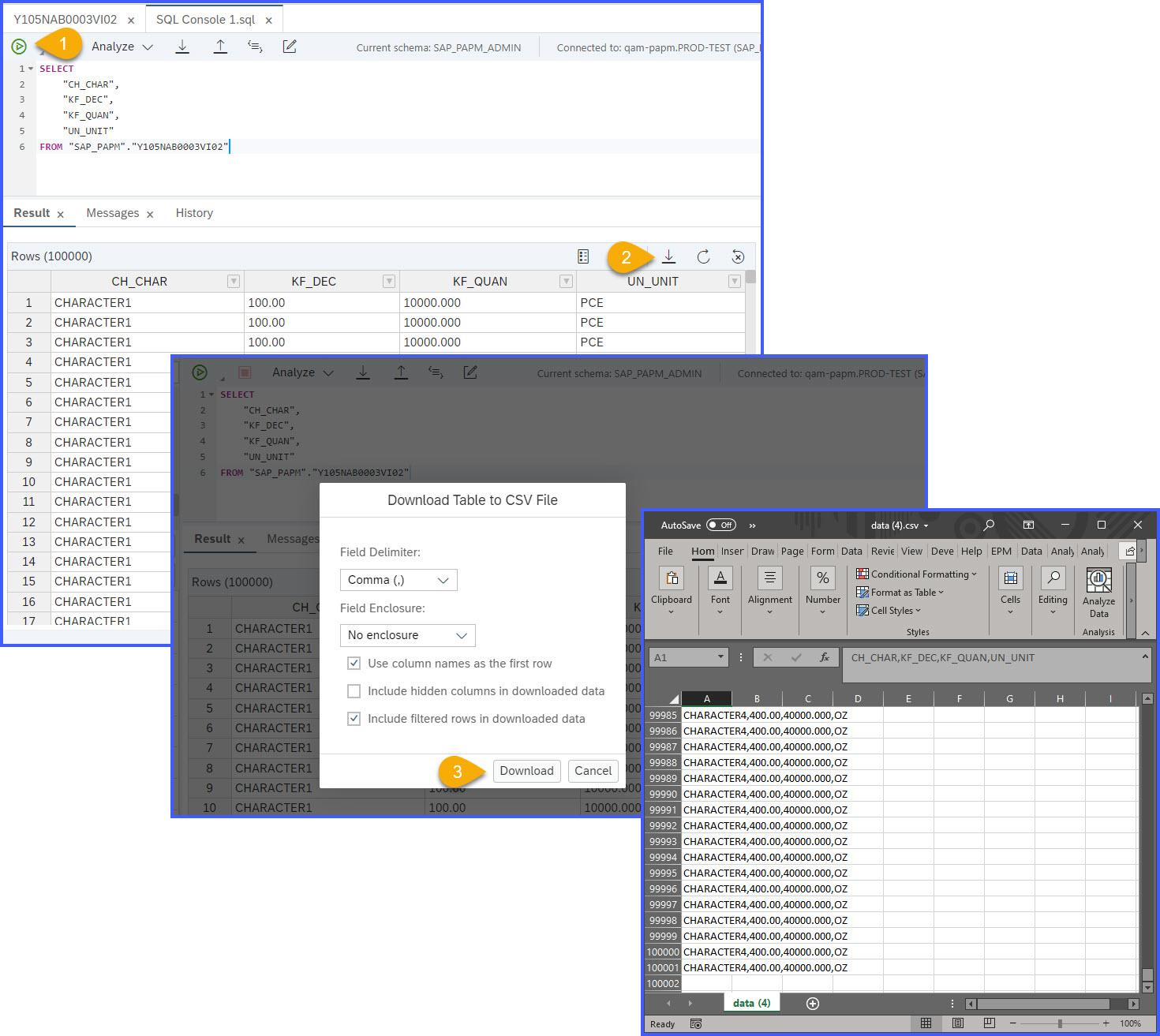This screenshot has width=1160, height=1036.
Task: Toggle Use column names as the first row
Action: tap(354, 664)
